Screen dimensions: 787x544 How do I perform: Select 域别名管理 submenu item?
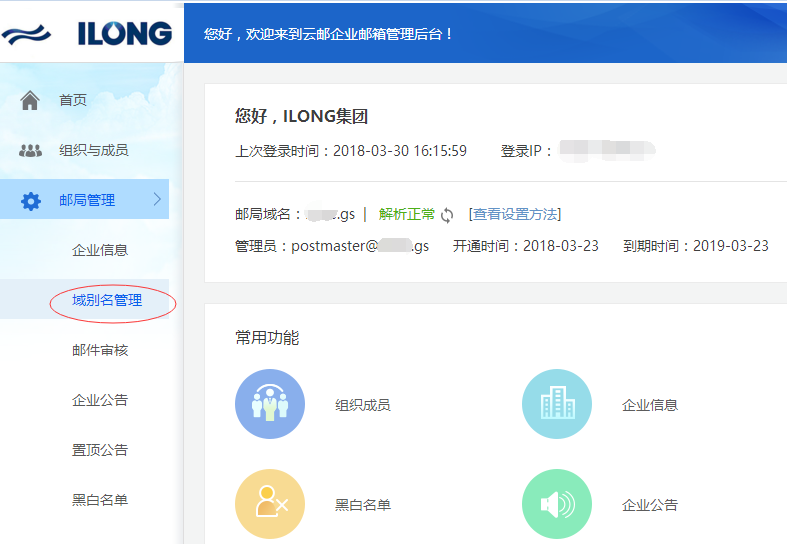pyautogui.click(x=107, y=300)
